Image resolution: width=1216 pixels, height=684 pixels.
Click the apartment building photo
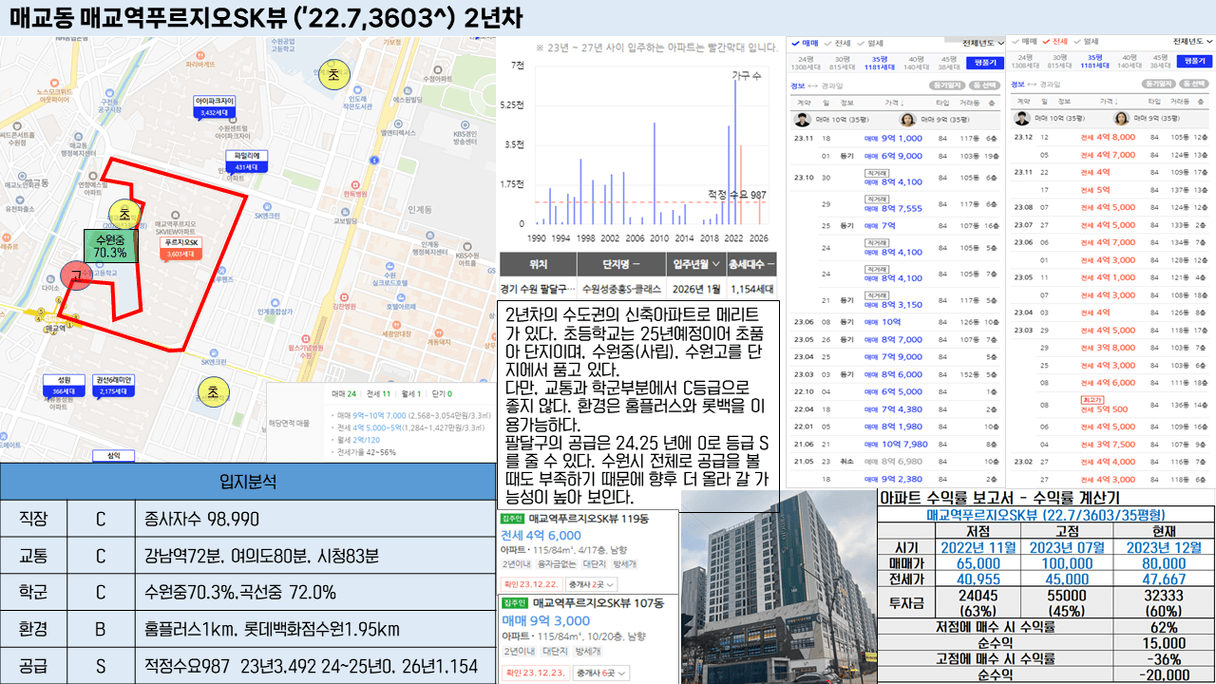pyautogui.click(x=778, y=587)
